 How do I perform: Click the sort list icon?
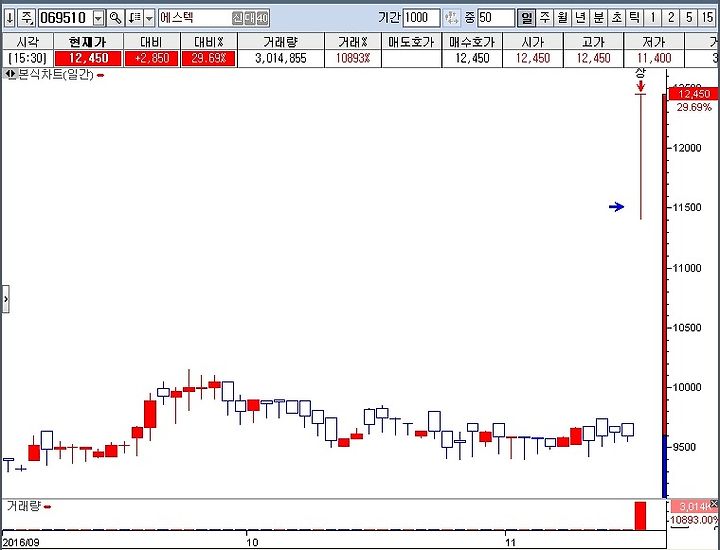click(135, 18)
